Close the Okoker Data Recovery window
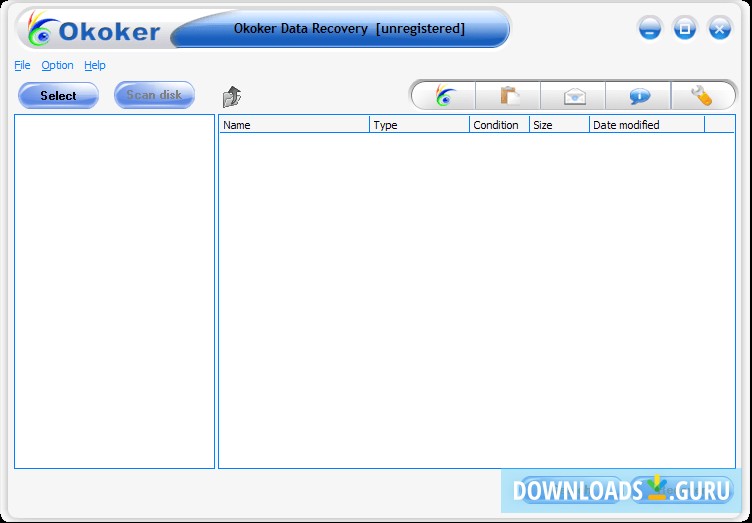752x523 pixels. tap(719, 29)
